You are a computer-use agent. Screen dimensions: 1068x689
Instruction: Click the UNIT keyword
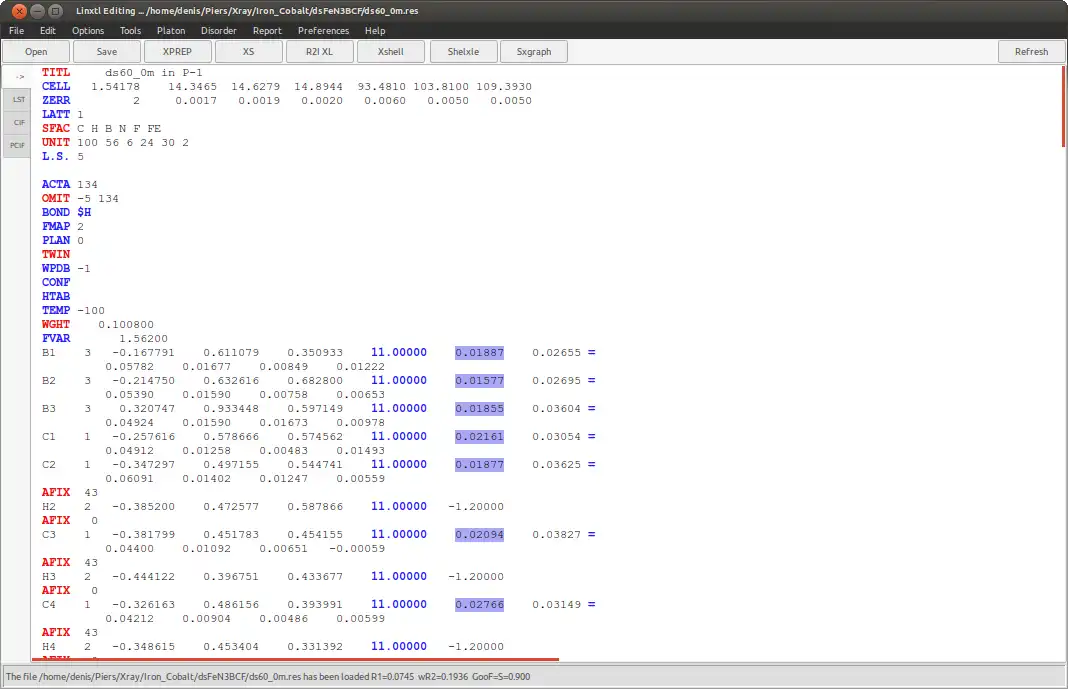click(56, 142)
